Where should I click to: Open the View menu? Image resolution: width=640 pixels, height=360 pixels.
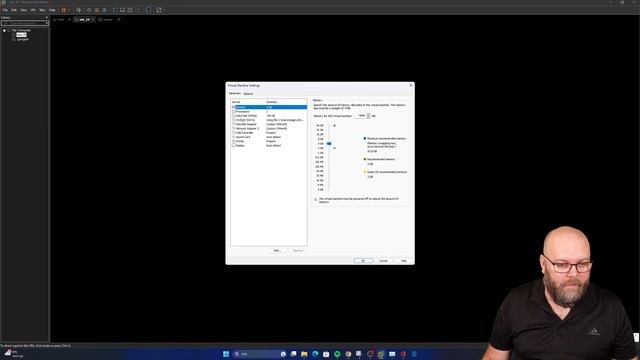coord(24,10)
